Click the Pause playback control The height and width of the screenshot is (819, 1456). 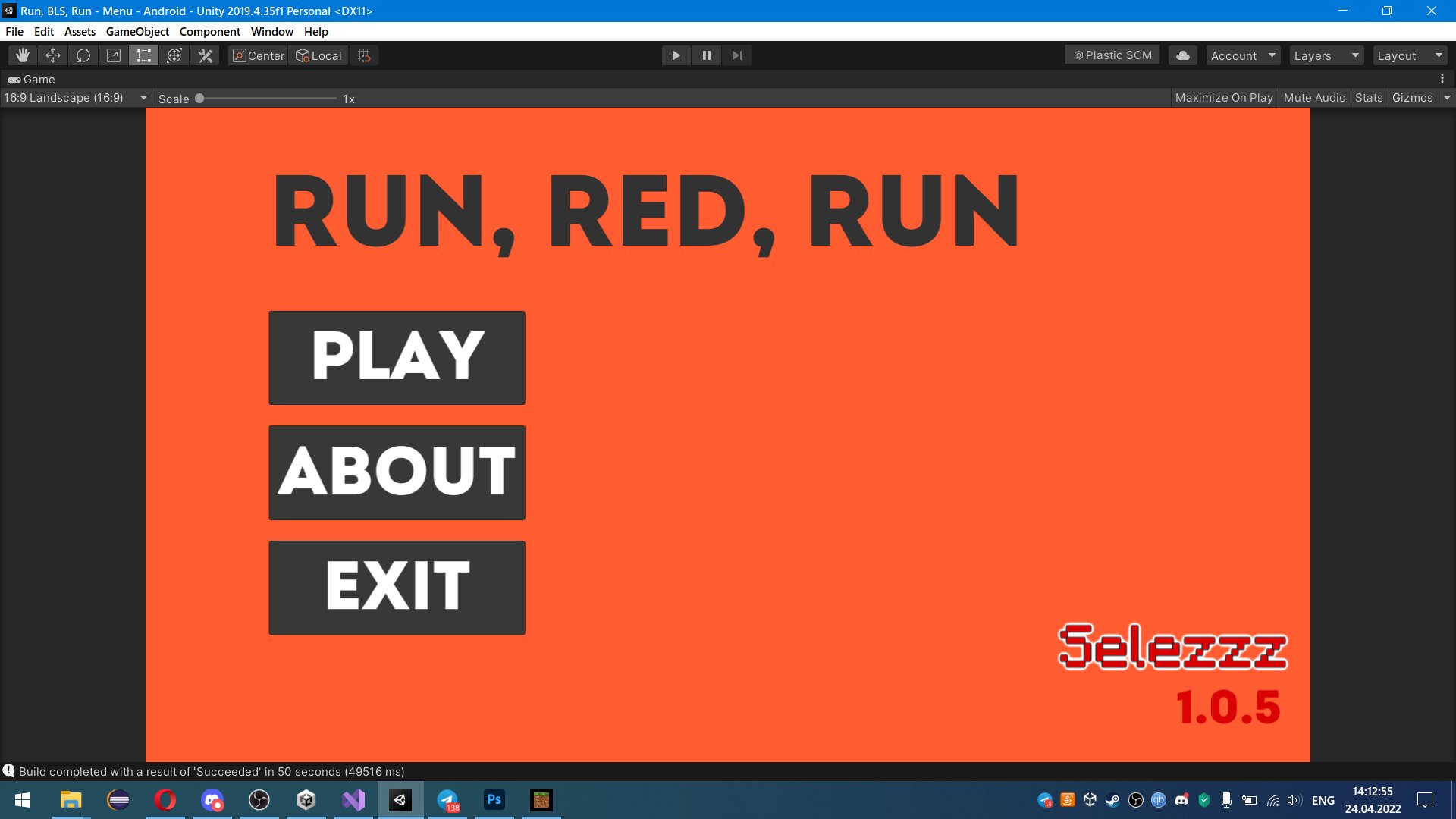706,55
